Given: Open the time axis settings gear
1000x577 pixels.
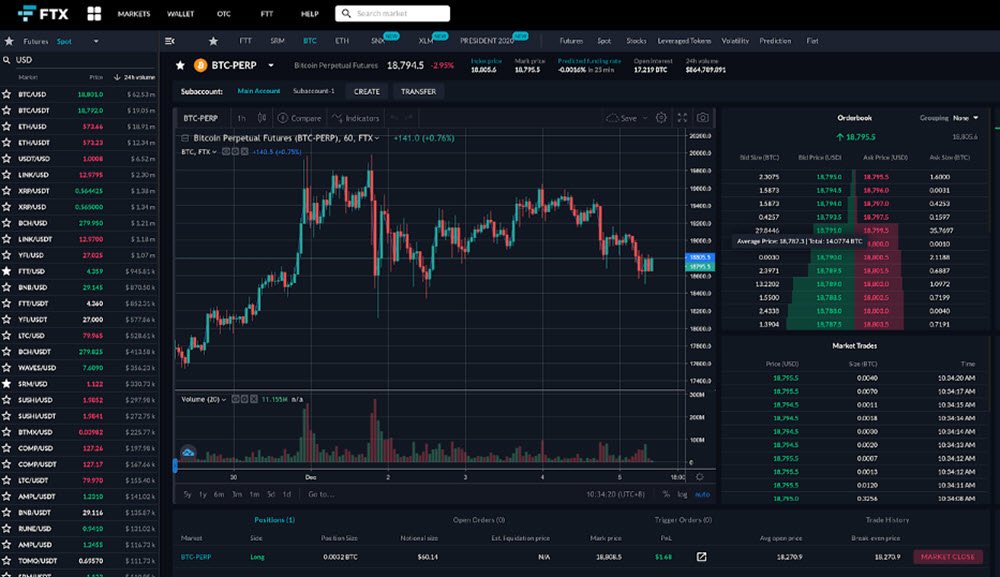Looking at the screenshot, I should [x=700, y=477].
